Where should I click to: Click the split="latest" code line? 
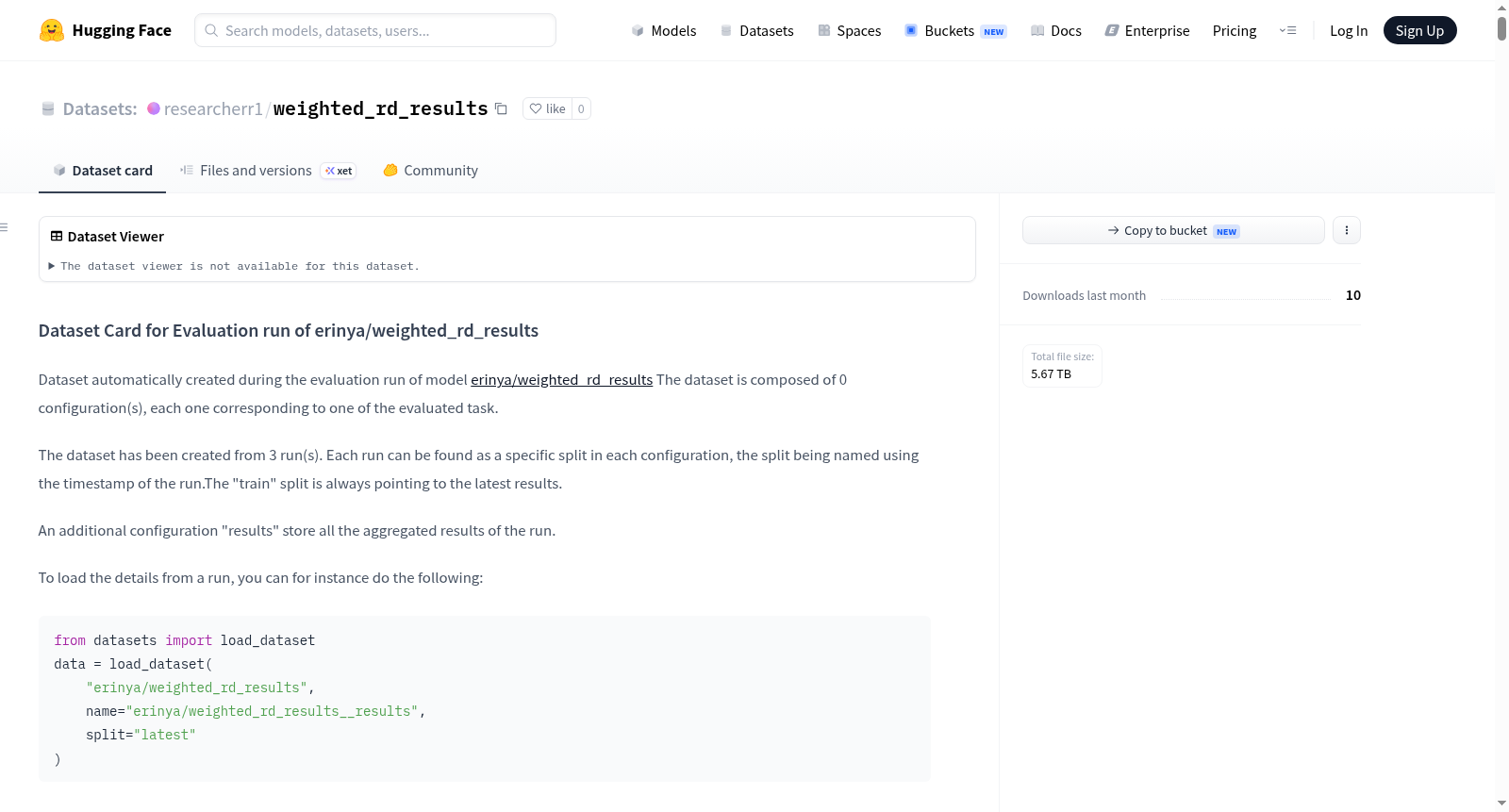[141, 736]
